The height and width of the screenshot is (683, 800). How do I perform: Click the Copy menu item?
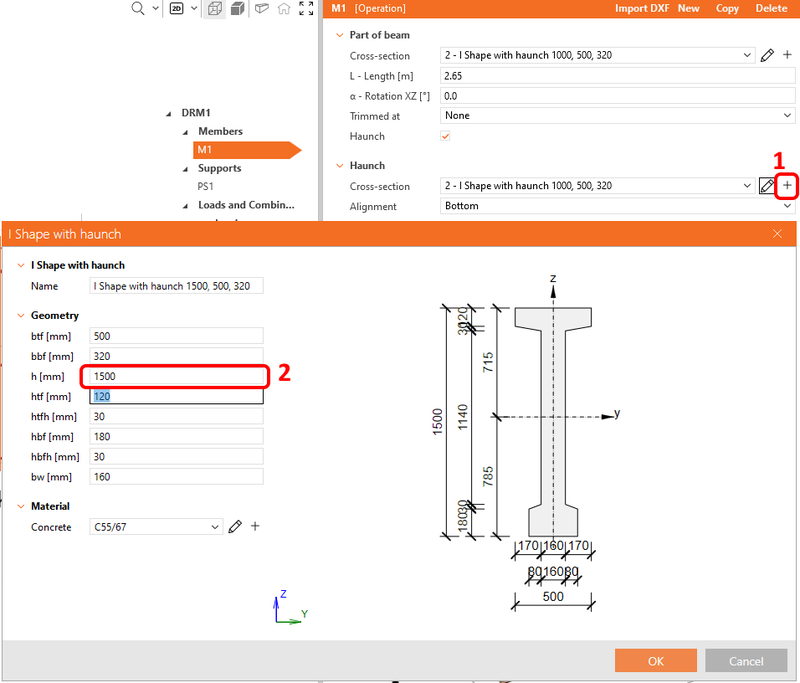click(727, 8)
